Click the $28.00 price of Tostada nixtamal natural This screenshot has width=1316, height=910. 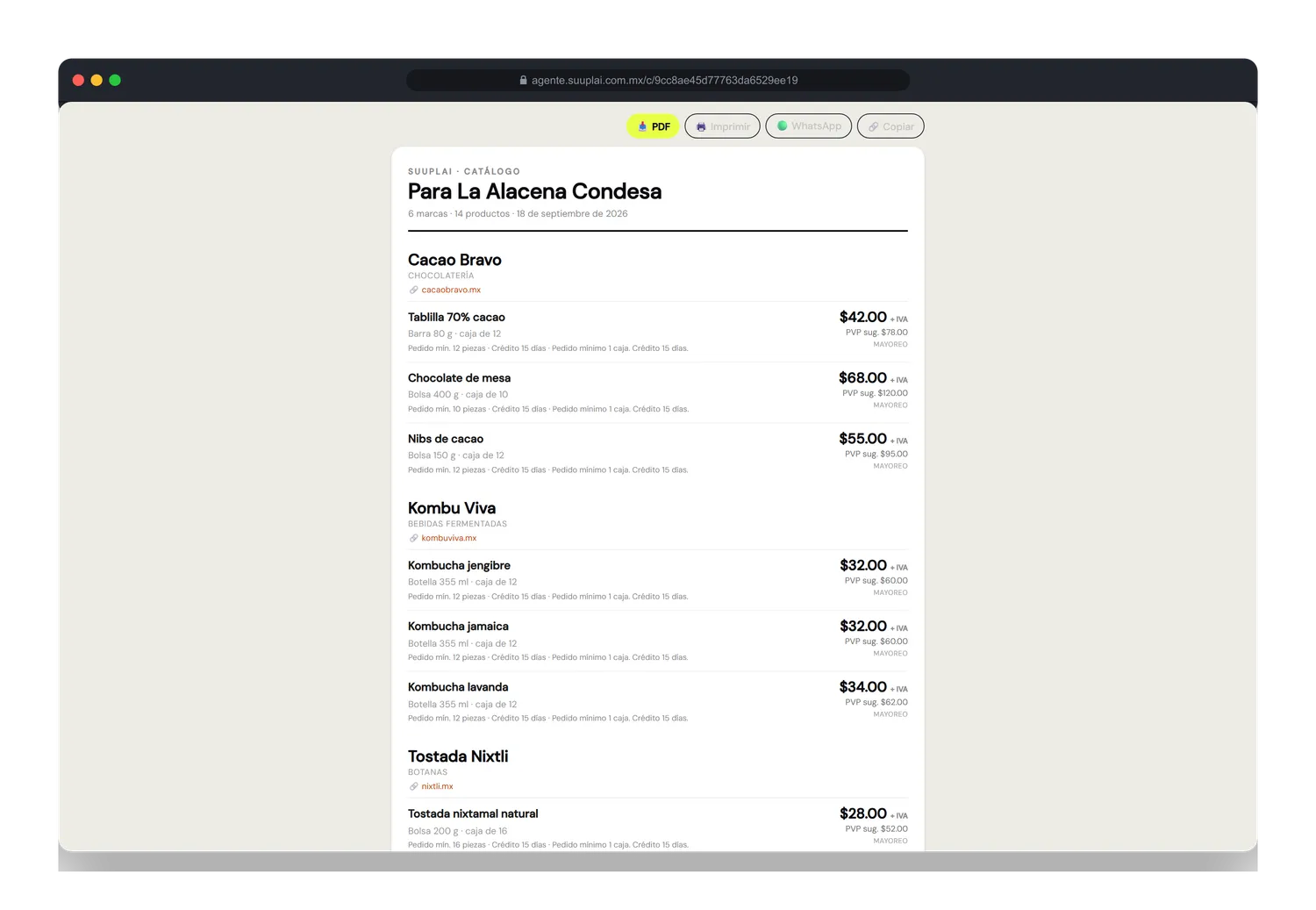coord(863,813)
